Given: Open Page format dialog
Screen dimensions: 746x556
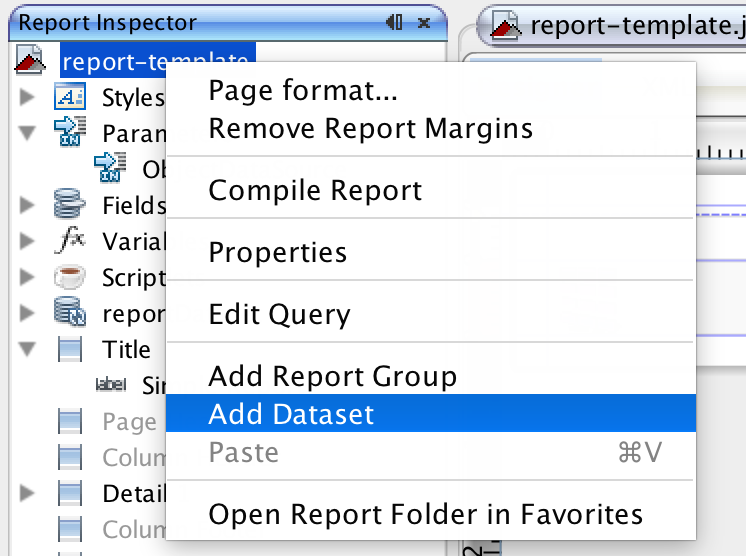Looking at the screenshot, I should point(303,92).
